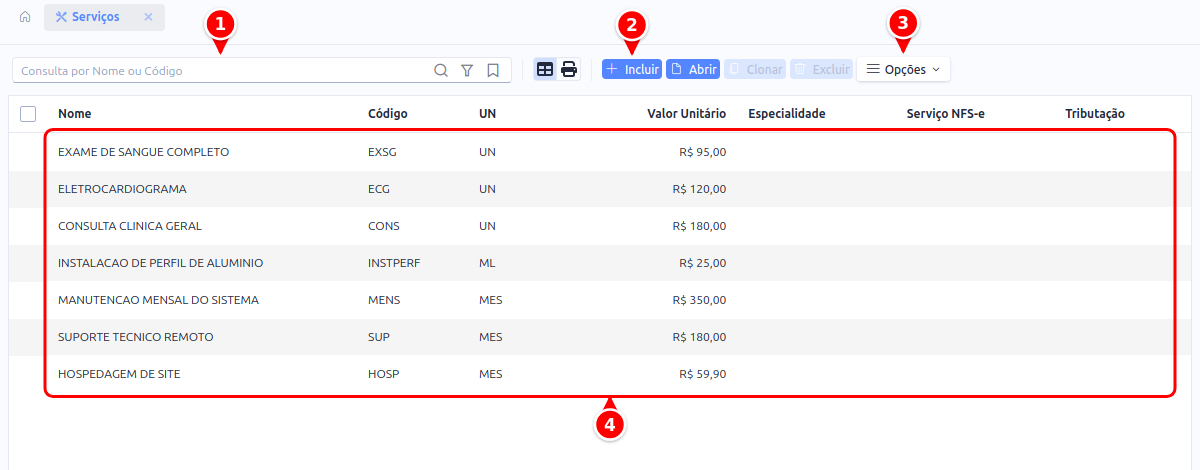This screenshot has height=470, width=1200.
Task: Click code cell SUP
Action: click(x=379, y=337)
